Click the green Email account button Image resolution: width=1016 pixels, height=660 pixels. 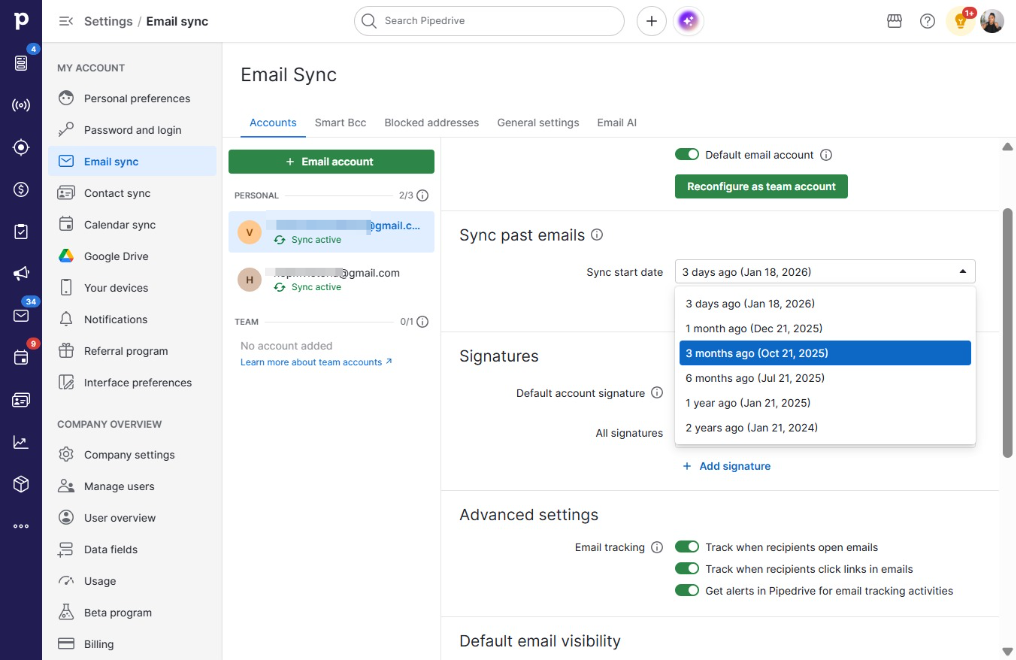331,161
